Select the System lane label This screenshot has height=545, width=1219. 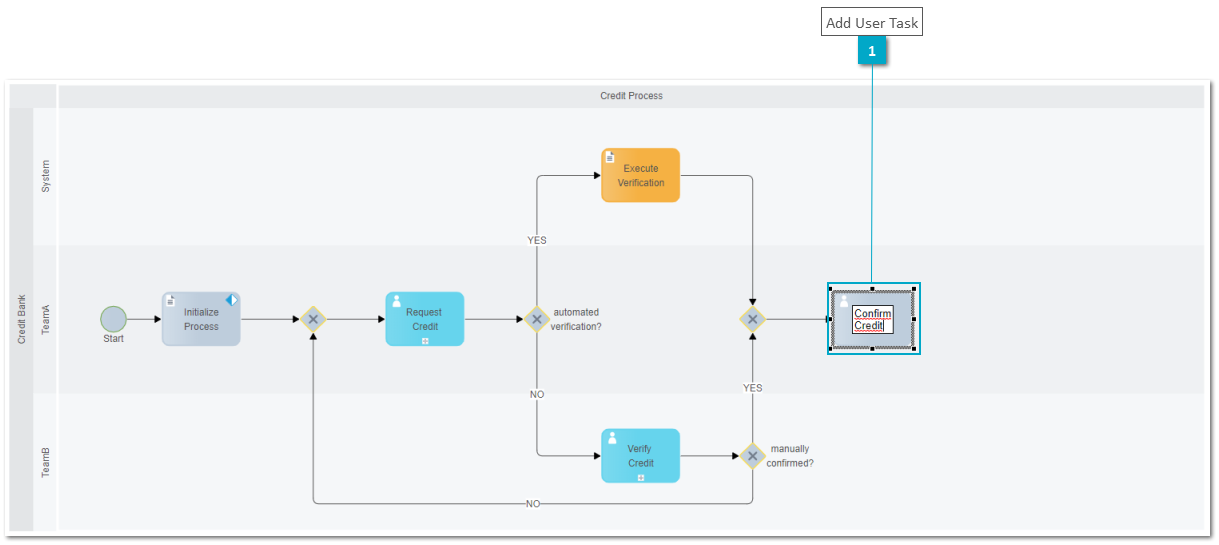(x=46, y=176)
